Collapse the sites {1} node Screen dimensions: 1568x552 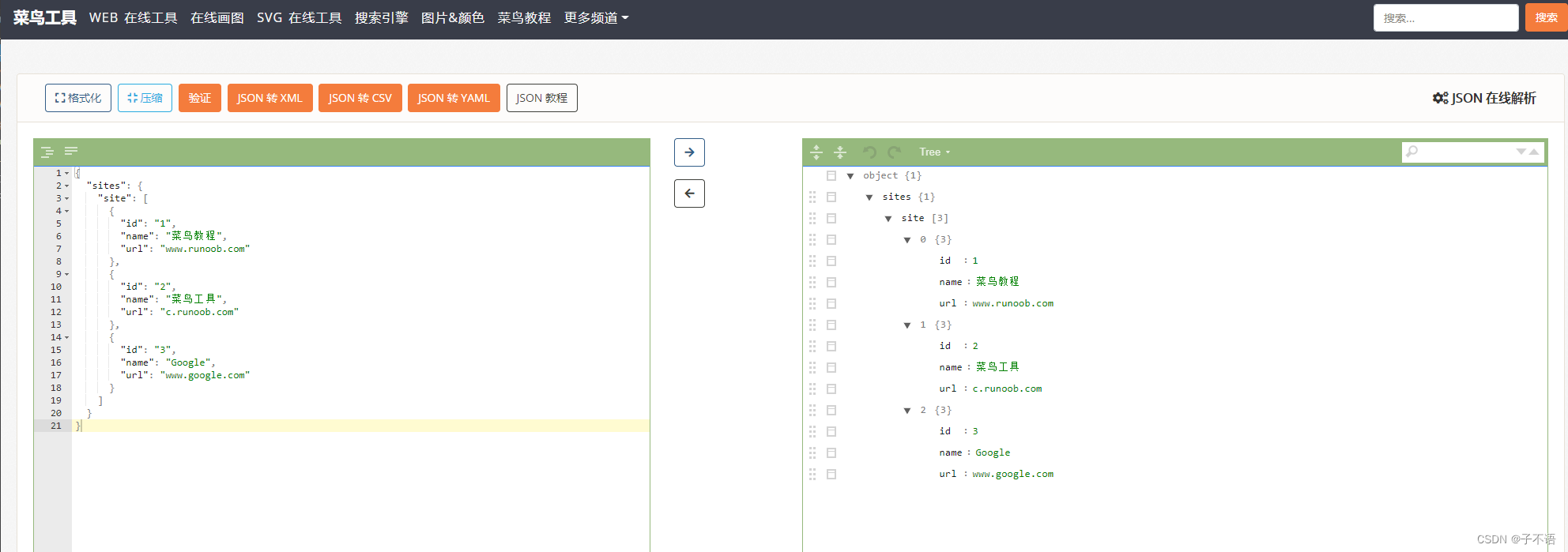(x=869, y=197)
